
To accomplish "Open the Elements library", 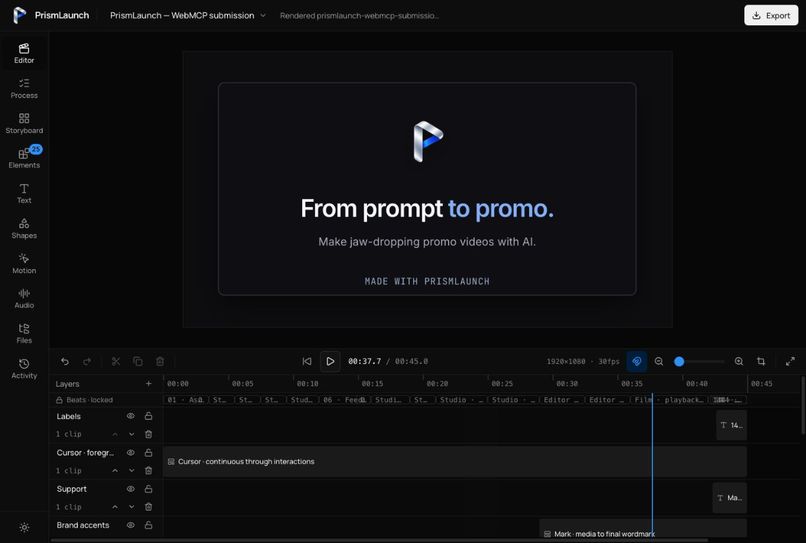I will (24, 158).
